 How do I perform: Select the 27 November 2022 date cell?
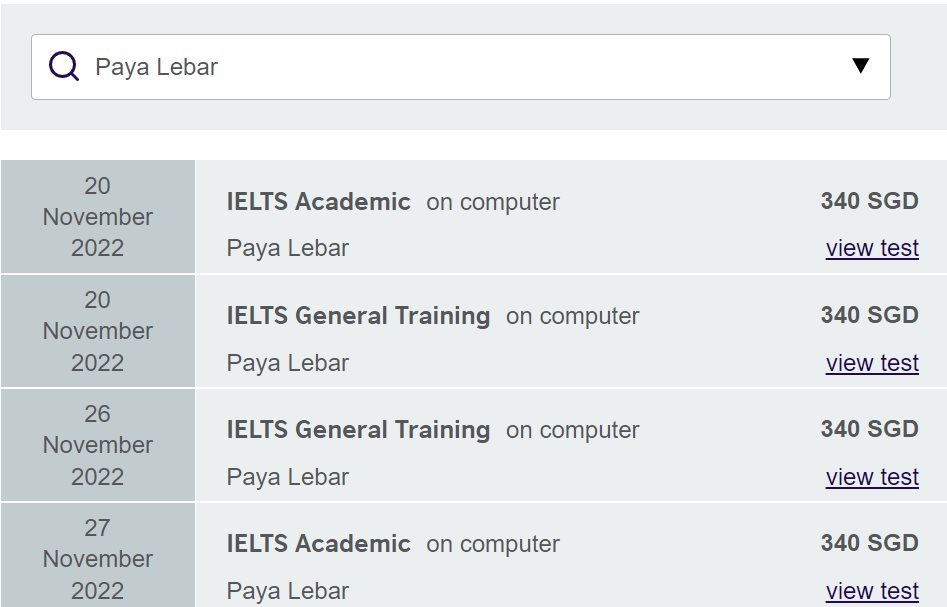[x=97, y=558]
